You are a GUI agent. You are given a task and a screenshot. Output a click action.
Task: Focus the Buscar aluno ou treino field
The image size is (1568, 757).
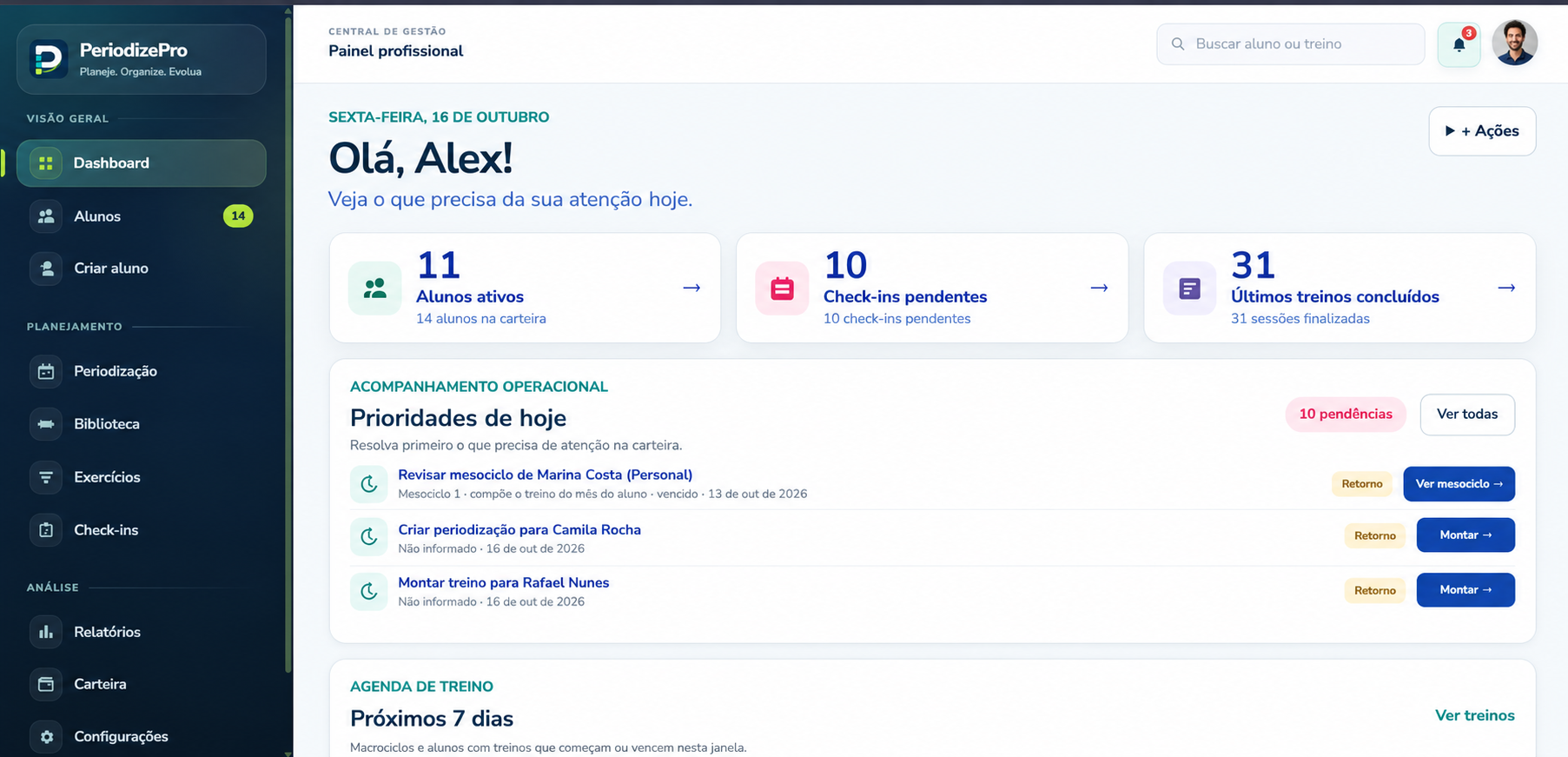click(x=1290, y=44)
